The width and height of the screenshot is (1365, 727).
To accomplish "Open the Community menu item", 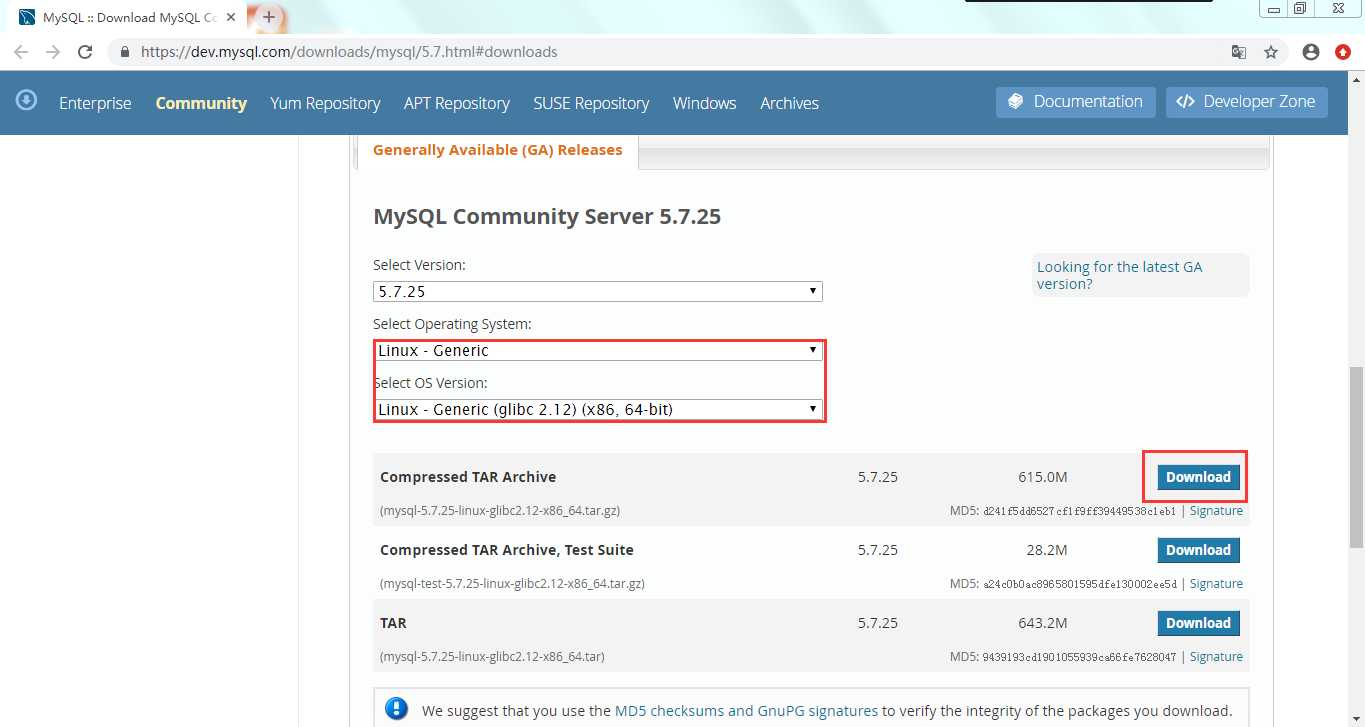I will coord(201,103).
